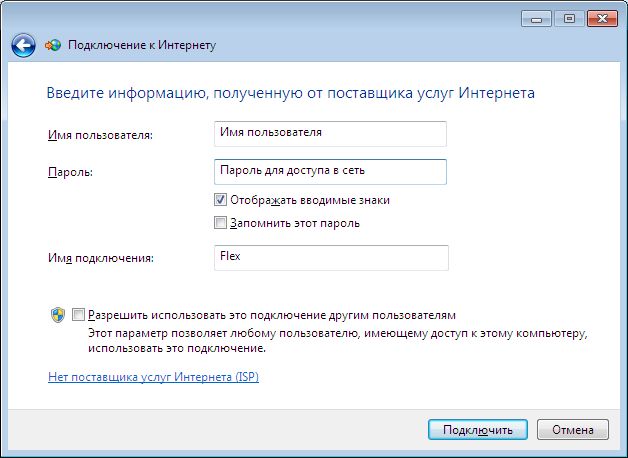The height and width of the screenshot is (458, 628).
Task: Click the Пароль: label text
Action: click(70, 173)
